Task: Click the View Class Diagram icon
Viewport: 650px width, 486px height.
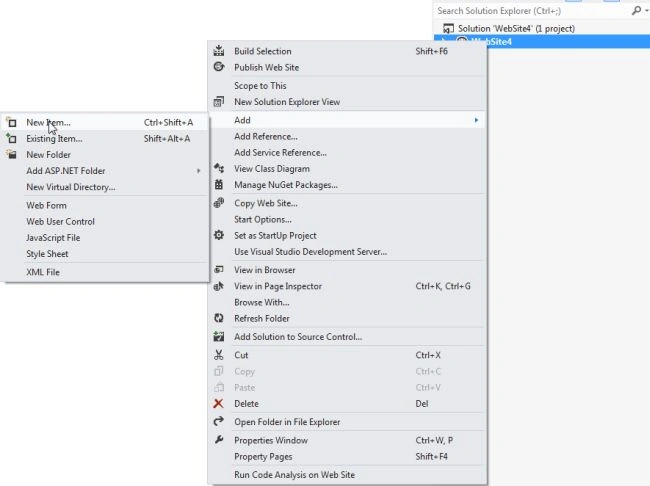Action: coord(219,168)
